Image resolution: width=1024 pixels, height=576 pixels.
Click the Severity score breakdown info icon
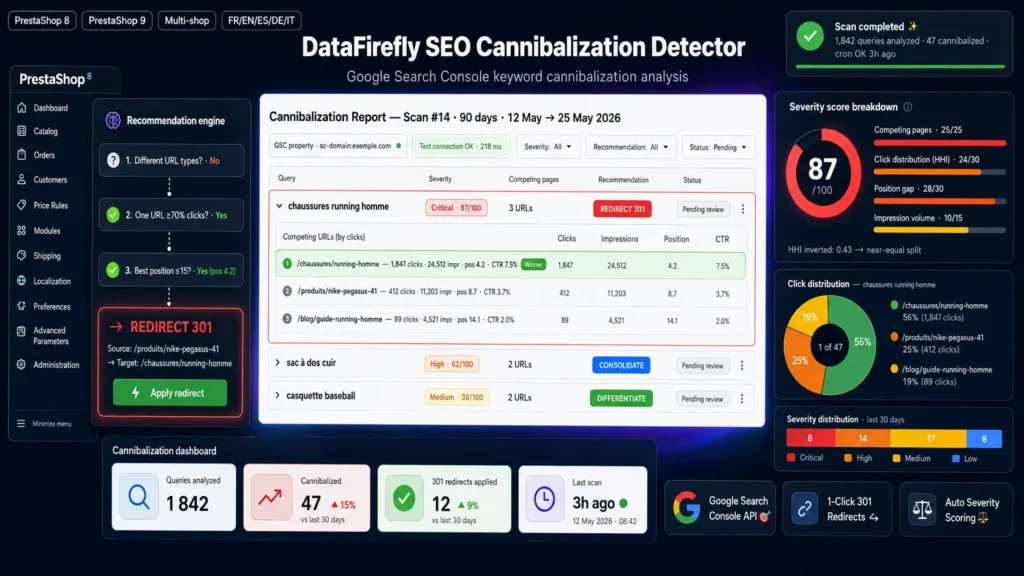(908, 107)
